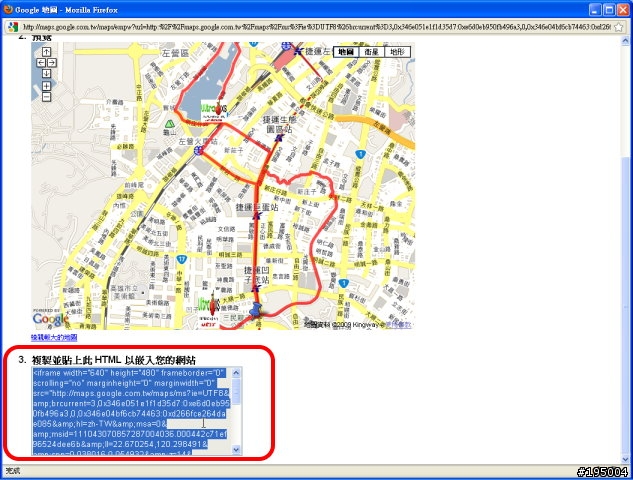Click the HTML box scroll down arrow
The height and width of the screenshot is (480, 633).
237,449
